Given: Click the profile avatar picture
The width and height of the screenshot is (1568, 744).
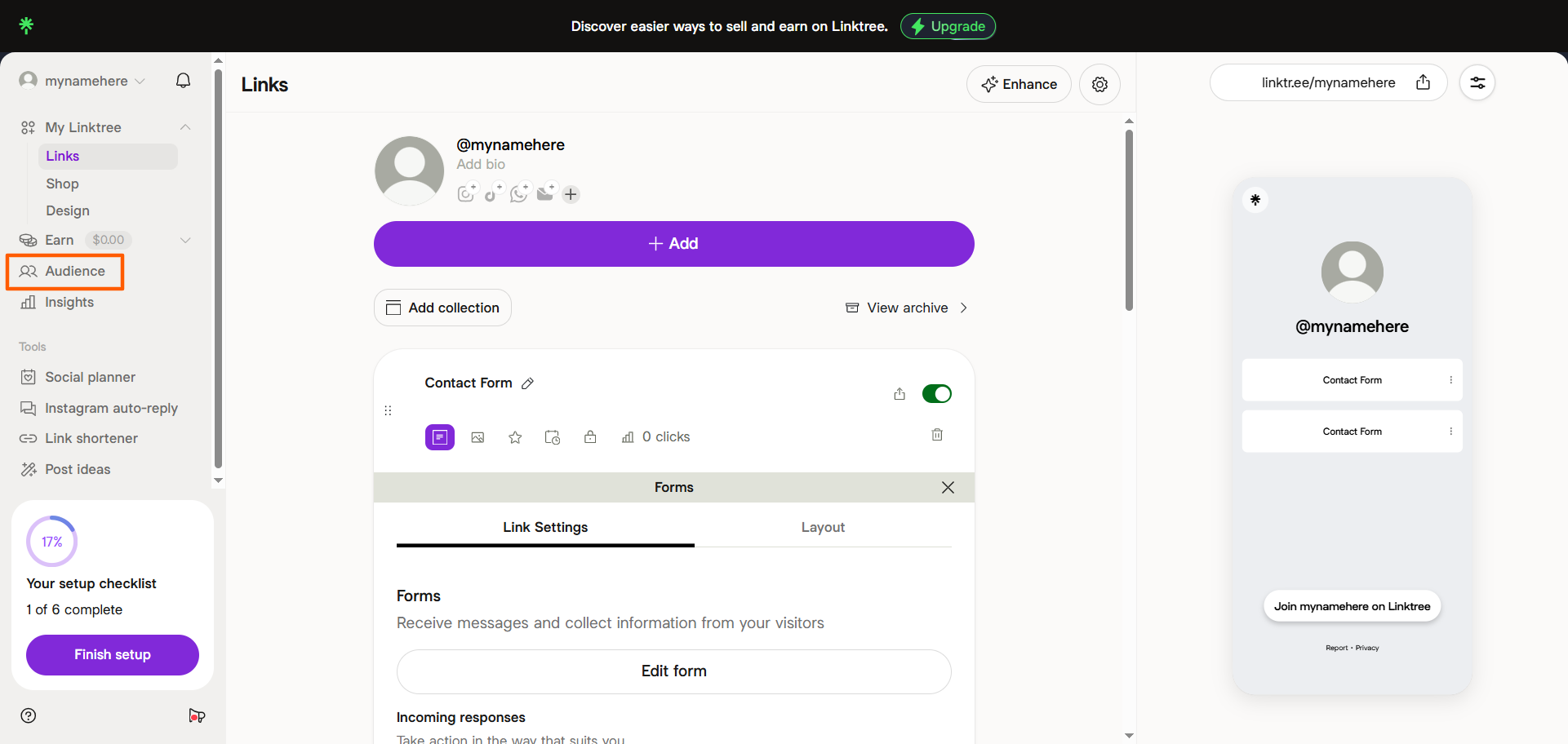Looking at the screenshot, I should click(x=409, y=170).
